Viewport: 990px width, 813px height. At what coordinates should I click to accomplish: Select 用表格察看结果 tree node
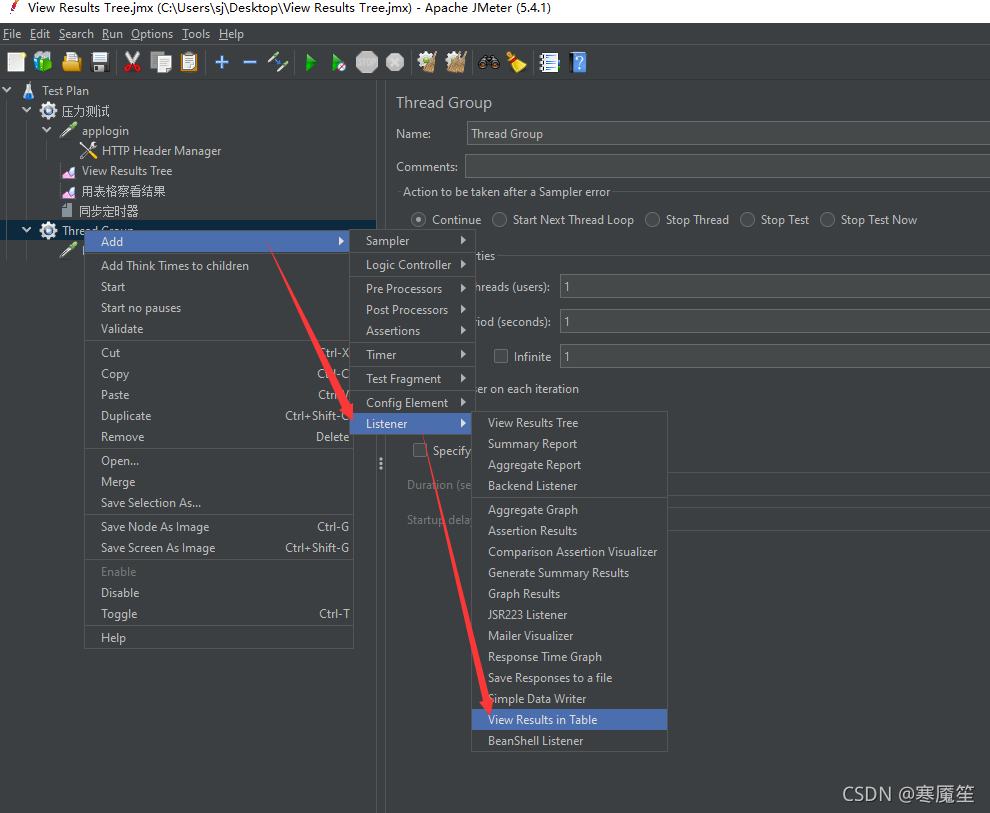[x=123, y=191]
